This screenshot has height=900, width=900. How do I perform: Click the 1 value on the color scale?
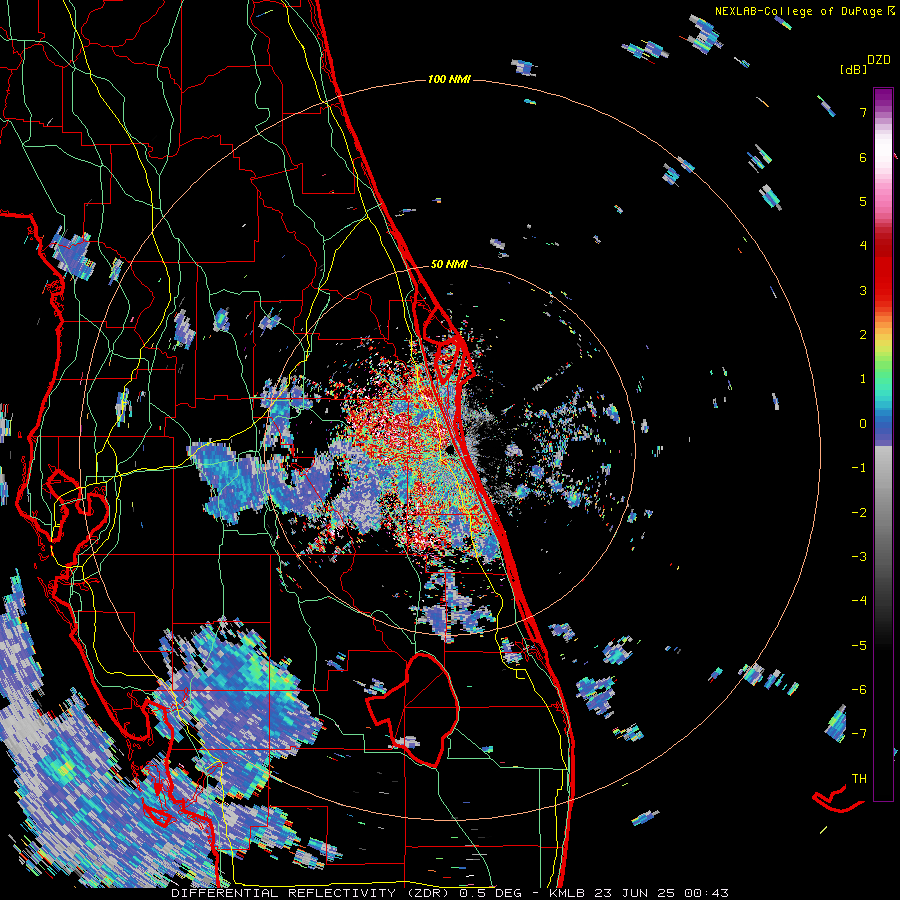863,379
